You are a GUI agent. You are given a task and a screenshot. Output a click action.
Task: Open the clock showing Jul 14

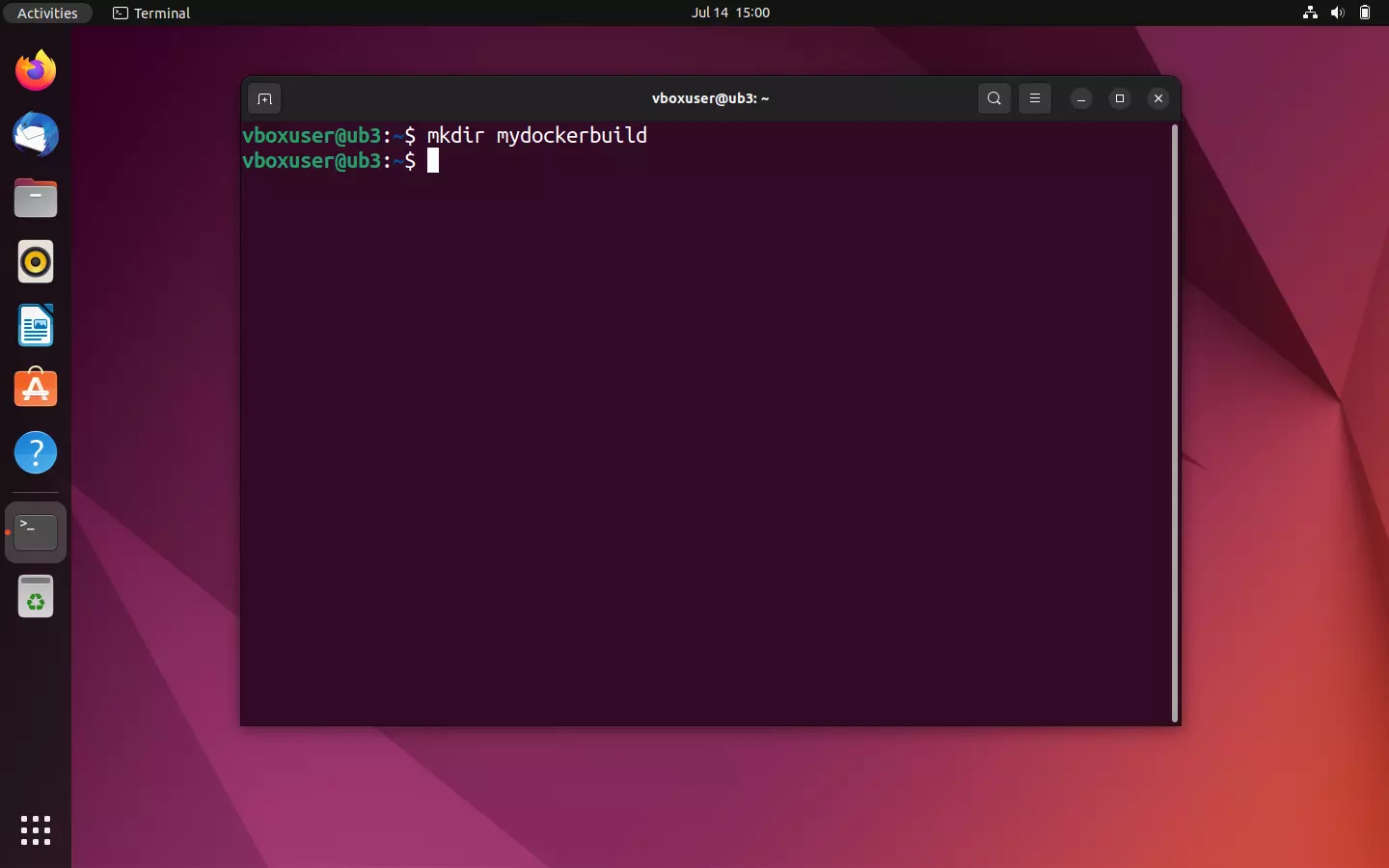pos(730,13)
